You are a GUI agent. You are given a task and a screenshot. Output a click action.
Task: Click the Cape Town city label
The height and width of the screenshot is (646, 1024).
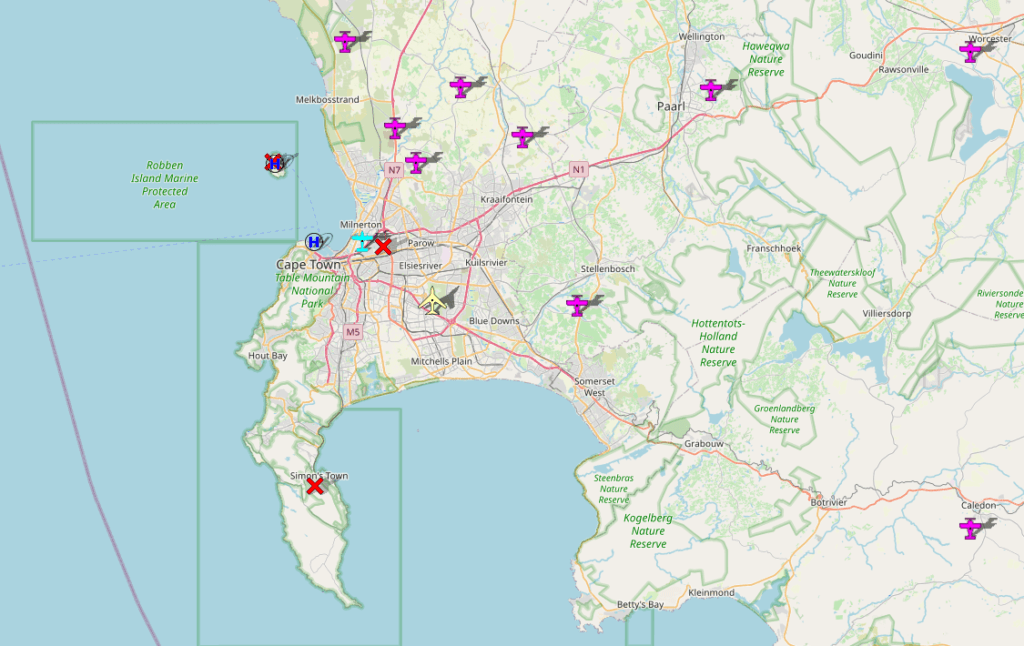click(310, 264)
